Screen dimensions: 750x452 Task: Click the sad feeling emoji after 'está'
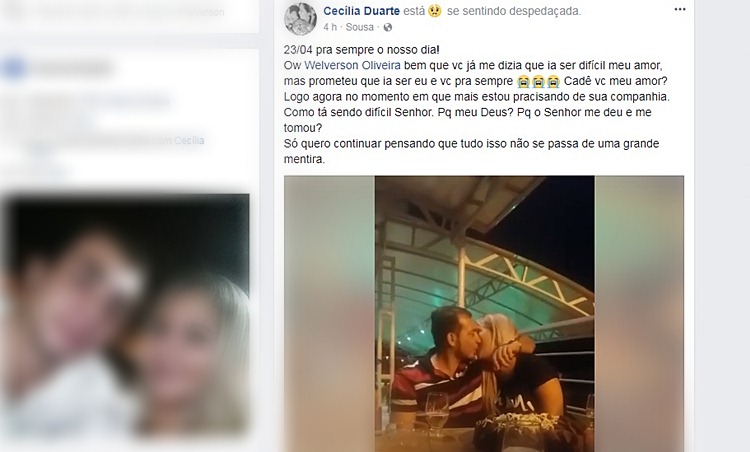[x=434, y=11]
